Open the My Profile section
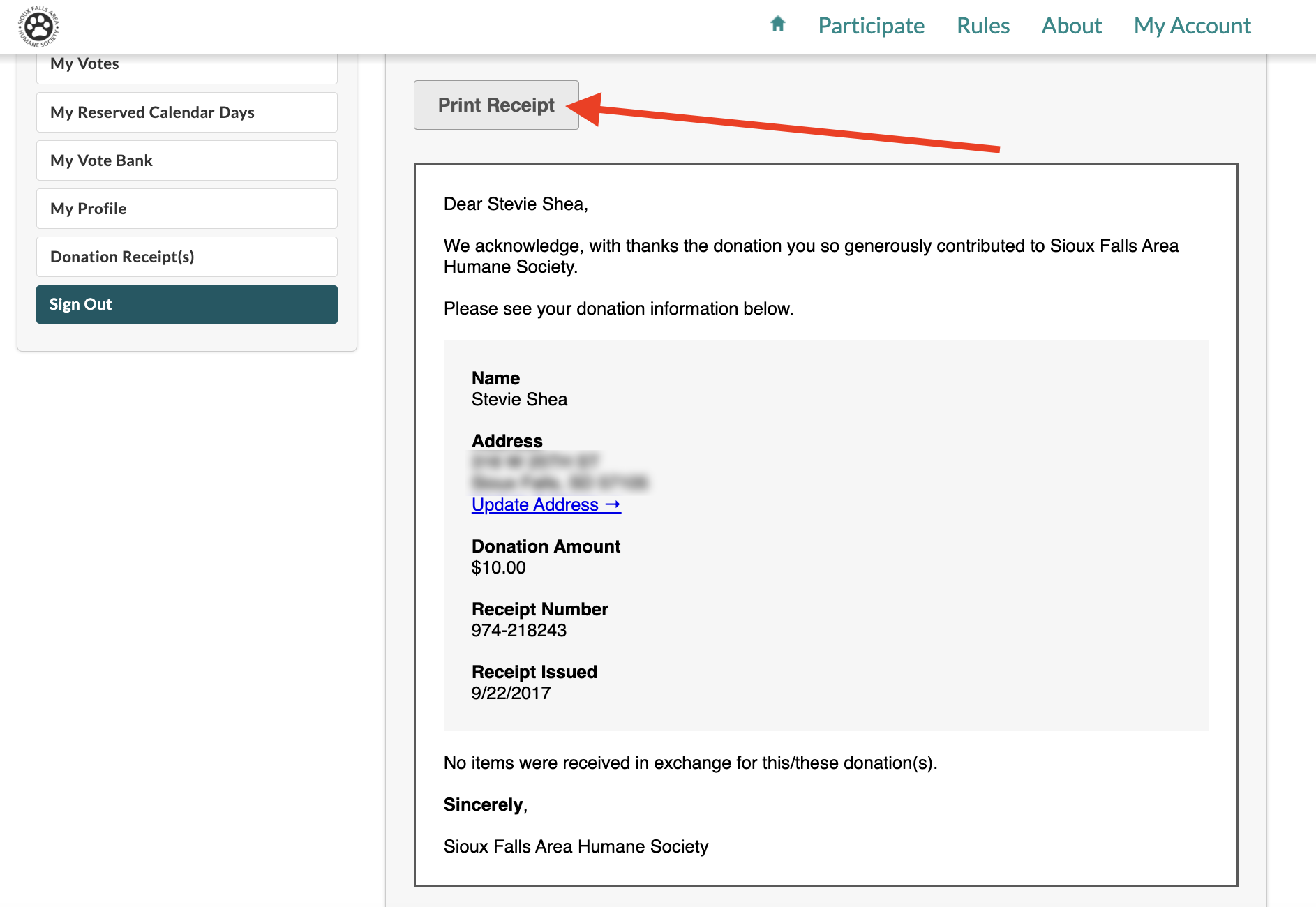This screenshot has width=1316, height=907. click(x=186, y=209)
